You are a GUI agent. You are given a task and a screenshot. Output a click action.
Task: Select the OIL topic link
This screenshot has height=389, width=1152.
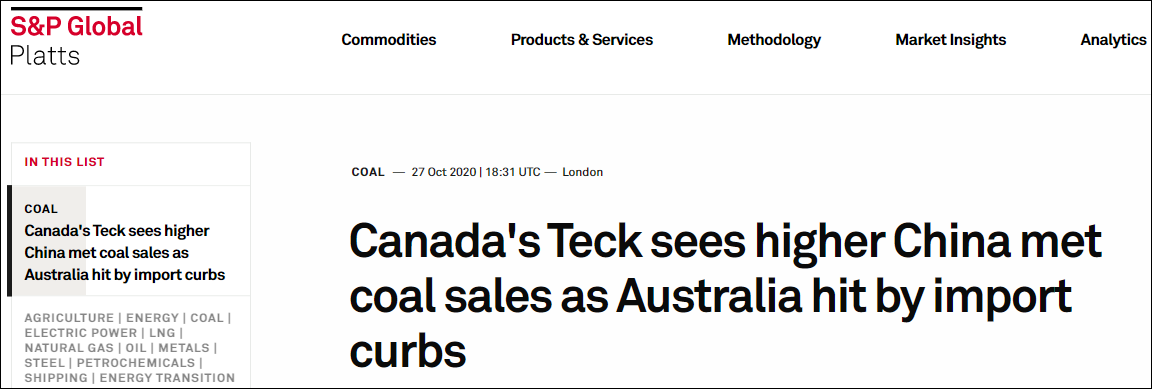pos(131,348)
